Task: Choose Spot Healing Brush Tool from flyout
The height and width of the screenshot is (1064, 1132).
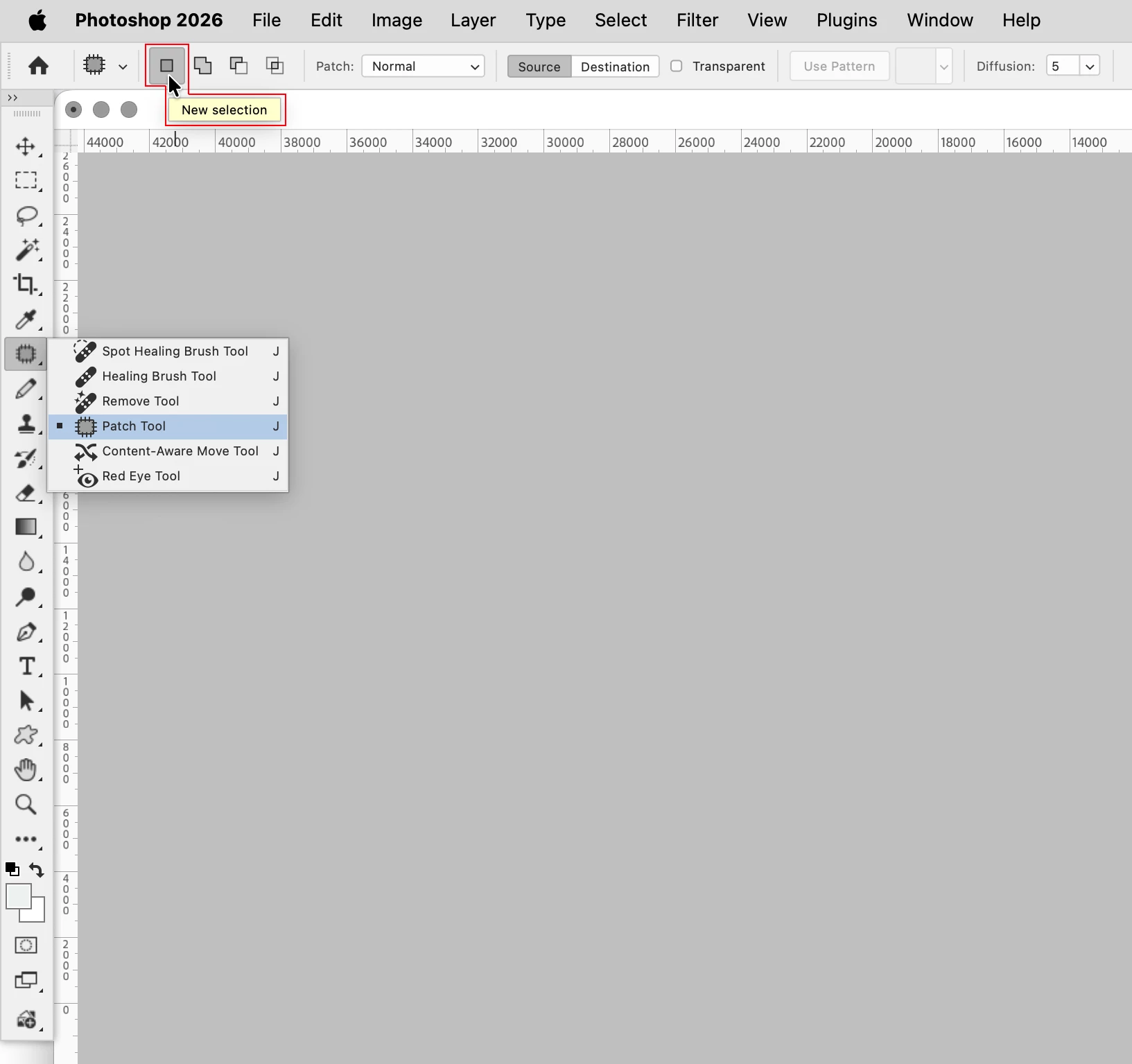Action: (168, 351)
